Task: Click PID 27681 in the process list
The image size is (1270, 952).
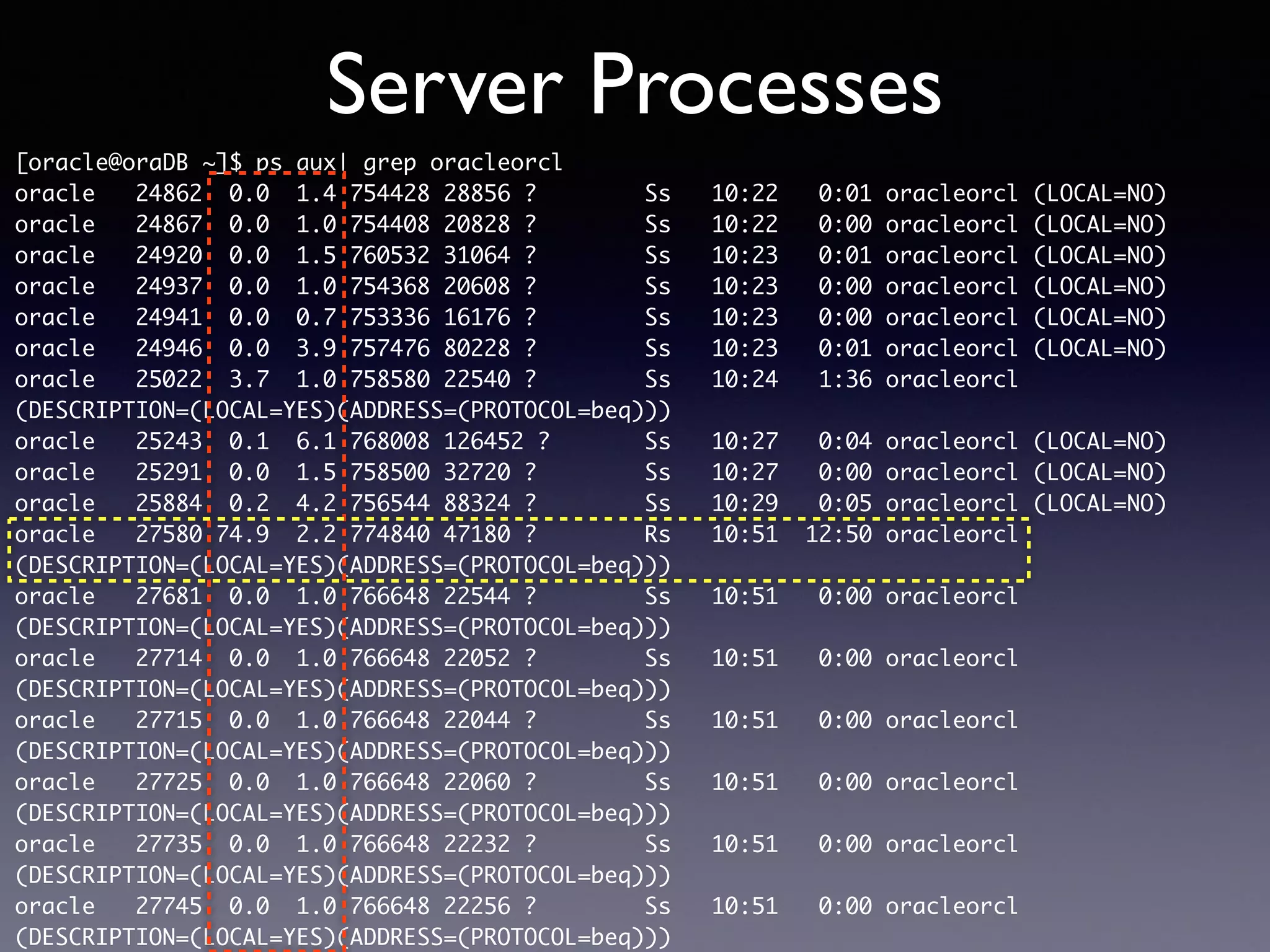Action: 169,596
